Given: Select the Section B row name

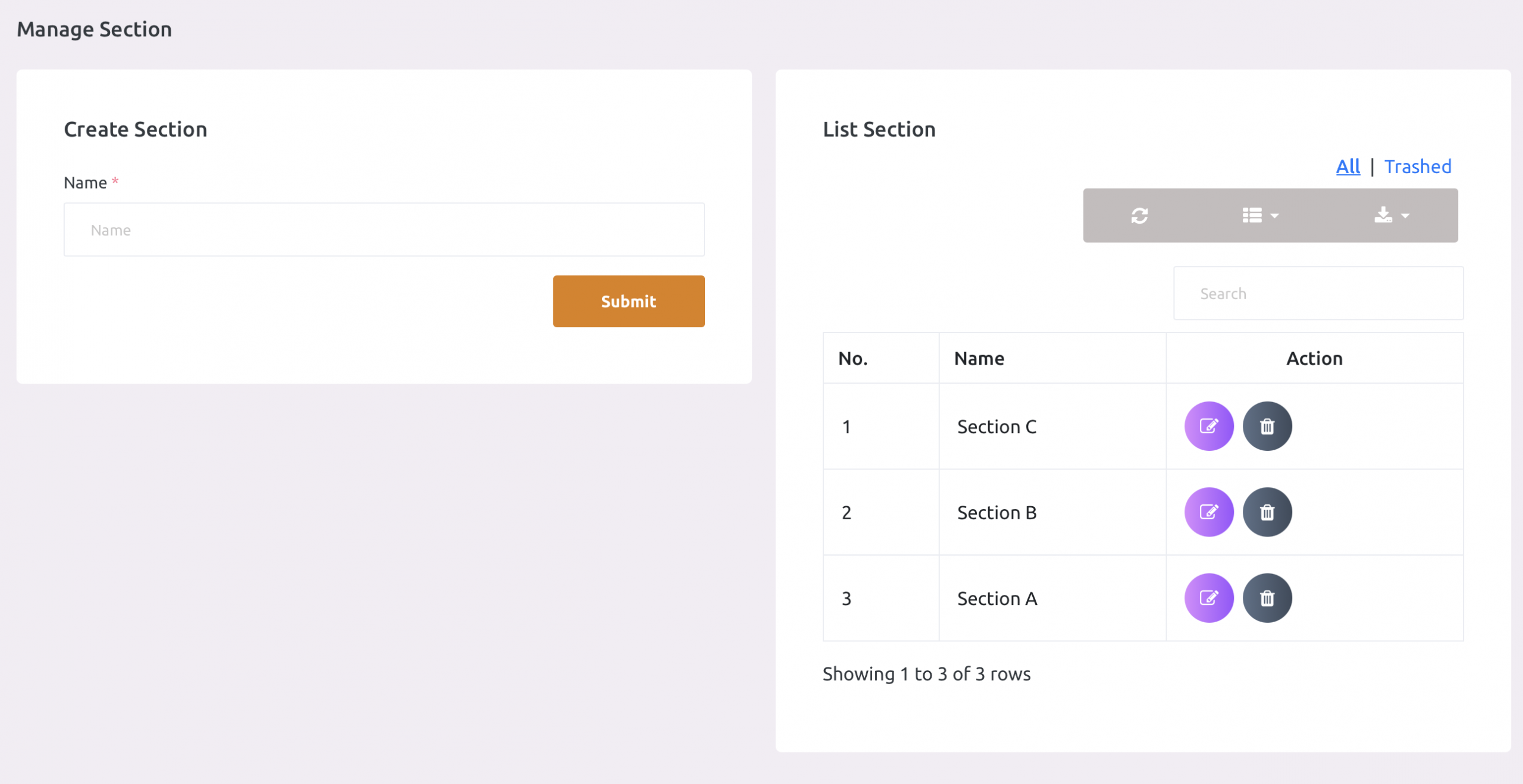Looking at the screenshot, I should pos(996,513).
